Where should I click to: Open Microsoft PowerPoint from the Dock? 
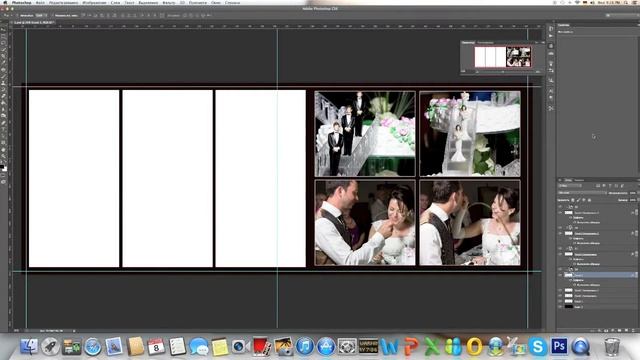pyautogui.click(x=411, y=347)
